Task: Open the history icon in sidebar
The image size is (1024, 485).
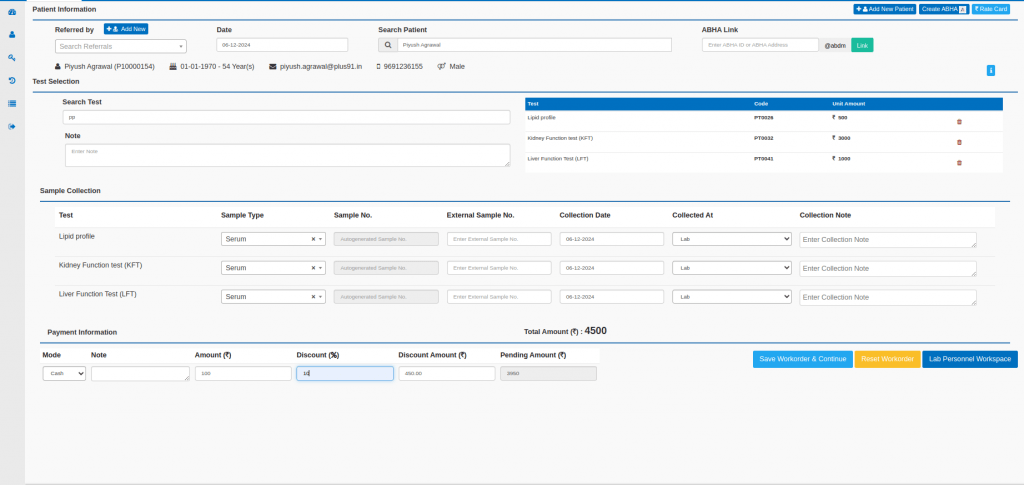Action: tap(12, 80)
